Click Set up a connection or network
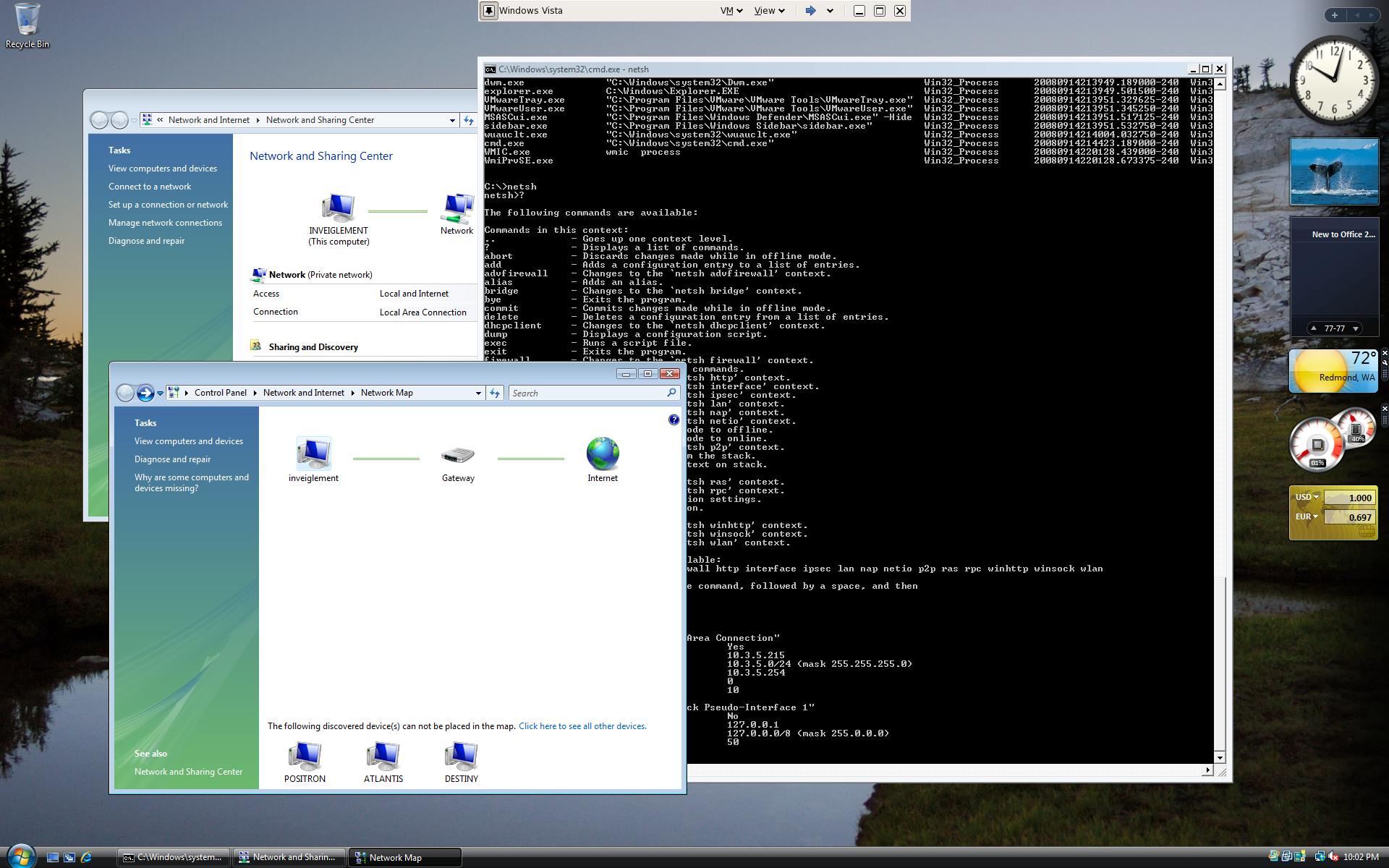 168,205
